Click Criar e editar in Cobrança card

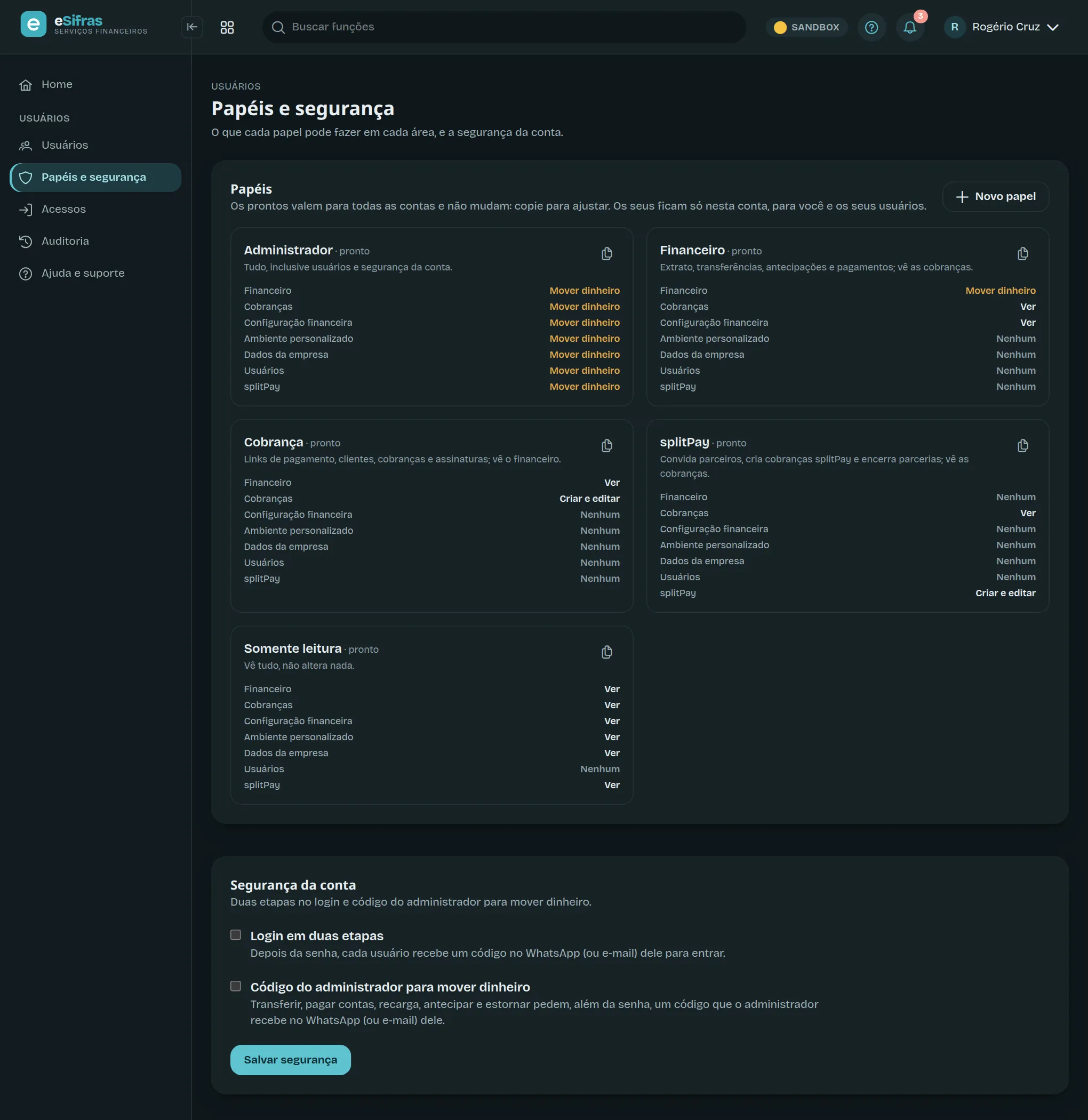(589, 498)
